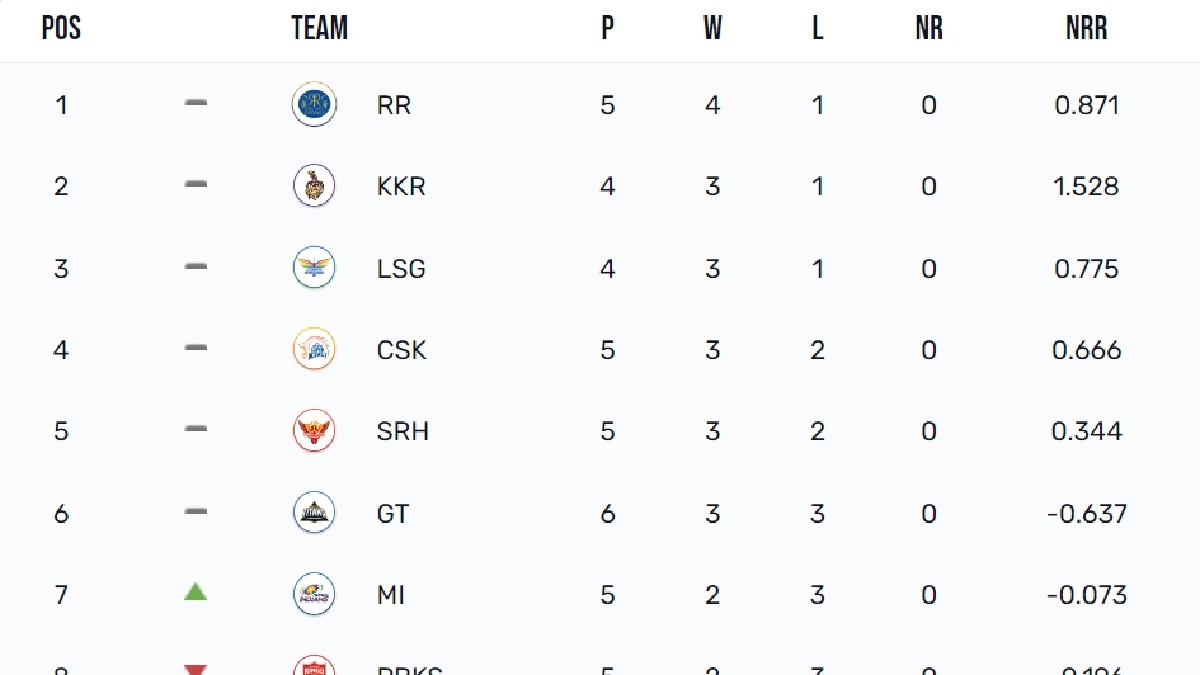Click the green up arrow beside MI

(196, 592)
